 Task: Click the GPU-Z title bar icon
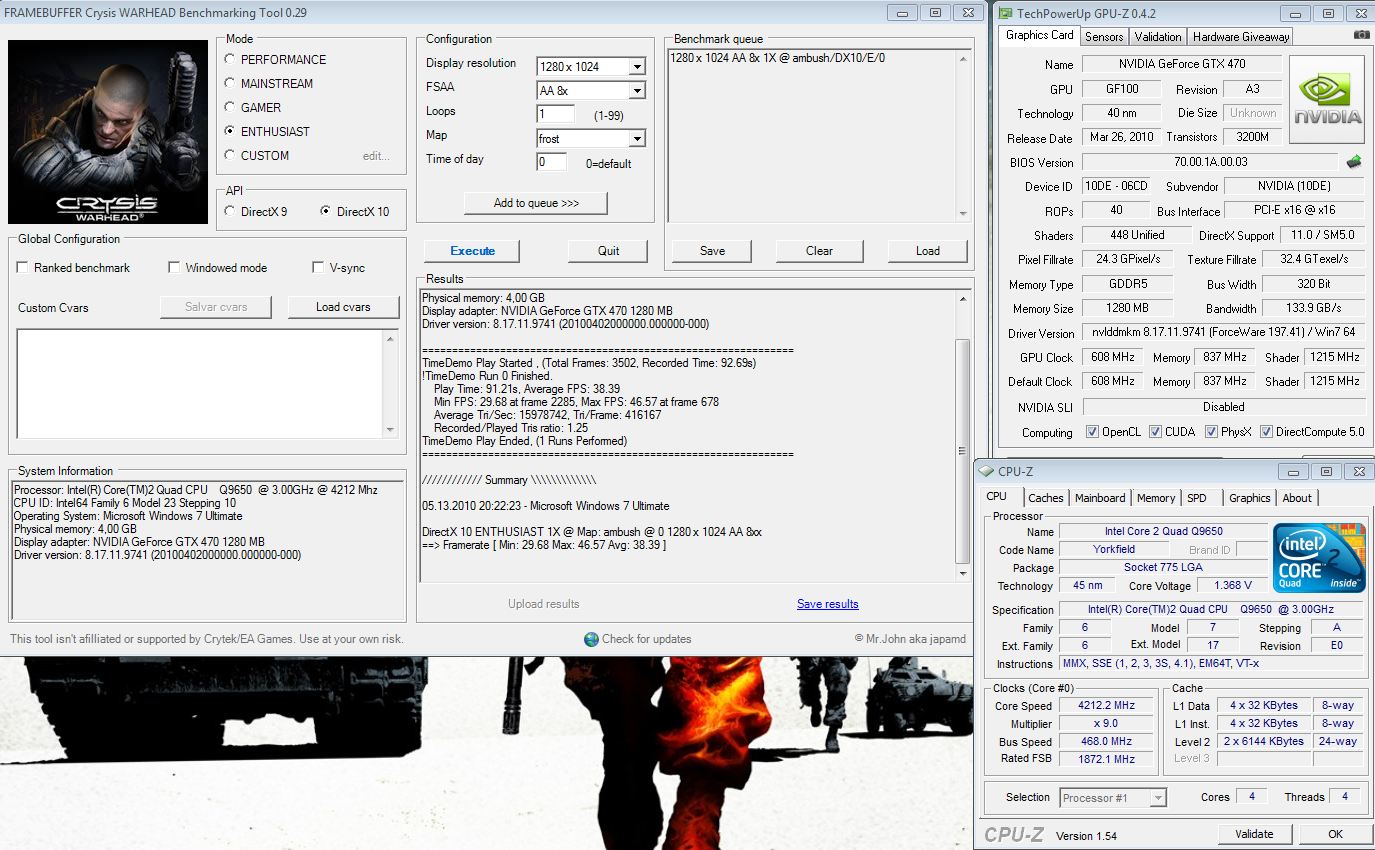[1005, 13]
